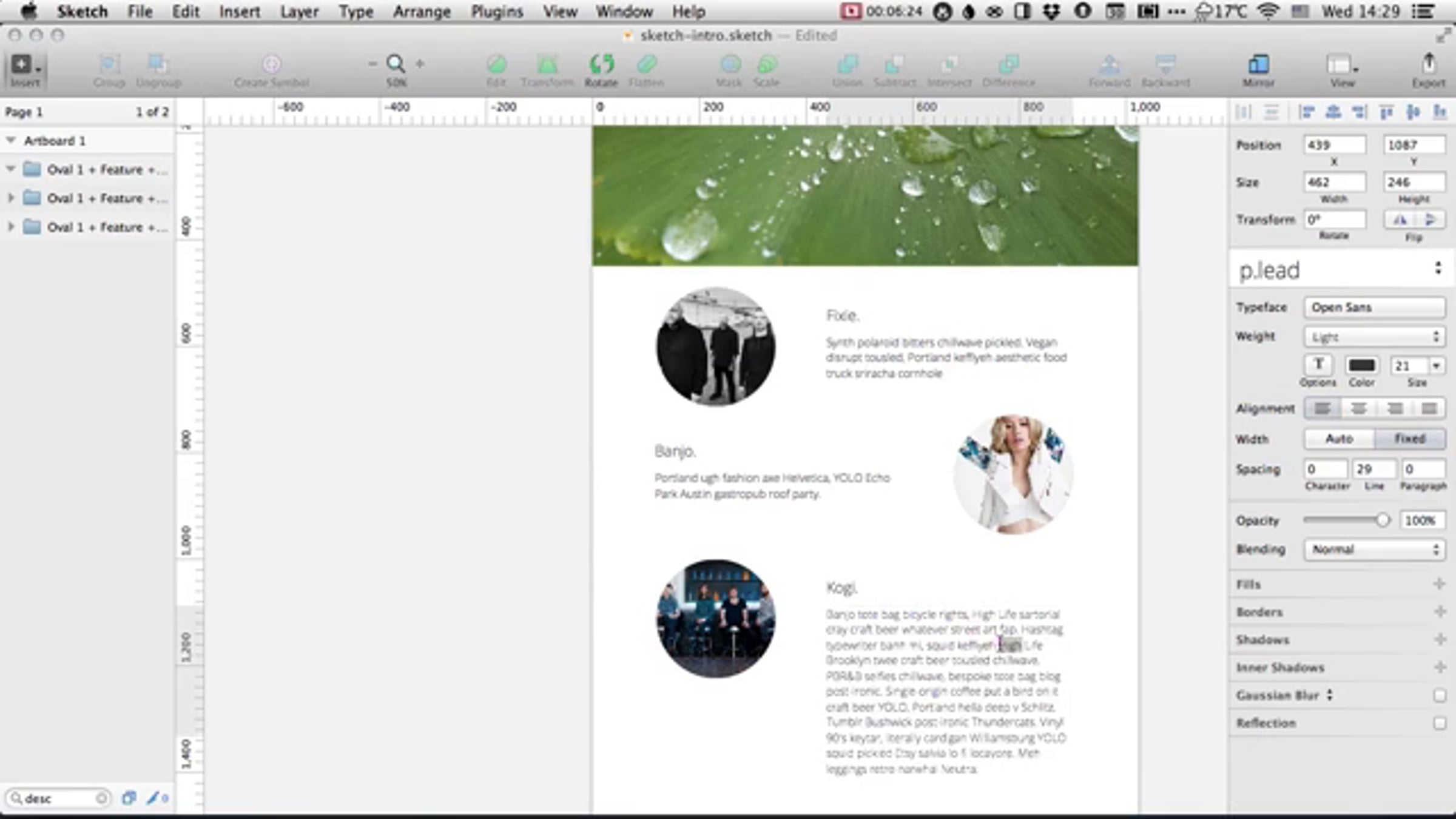Click the Mask tool icon

pos(730,65)
